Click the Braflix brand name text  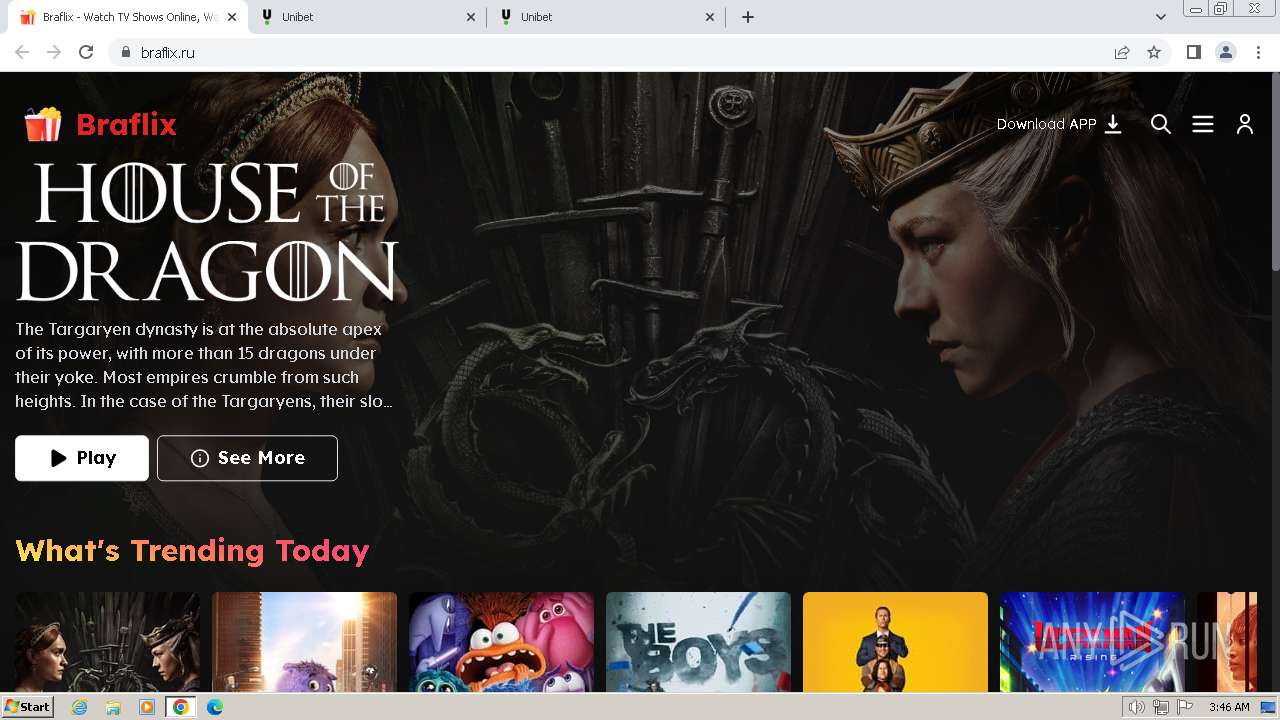click(x=126, y=125)
